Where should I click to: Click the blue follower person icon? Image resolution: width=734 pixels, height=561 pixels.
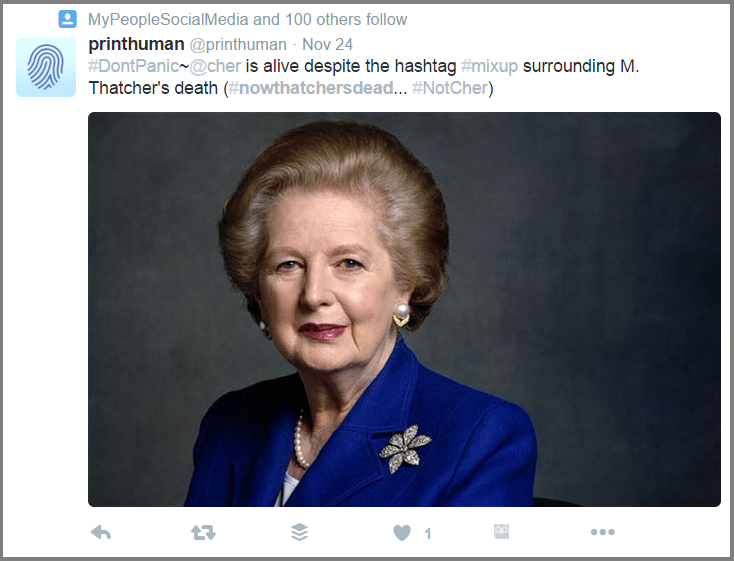[x=67, y=19]
